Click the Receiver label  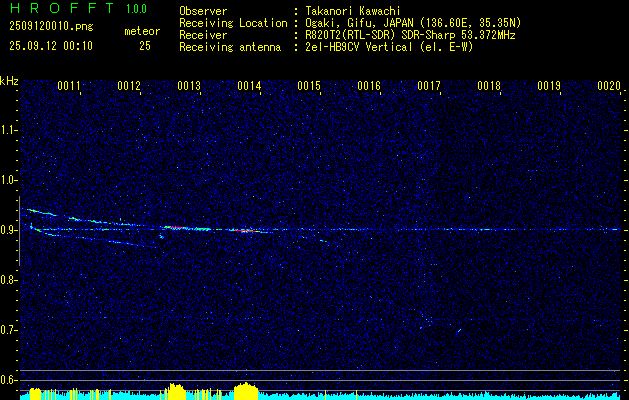pos(203,35)
